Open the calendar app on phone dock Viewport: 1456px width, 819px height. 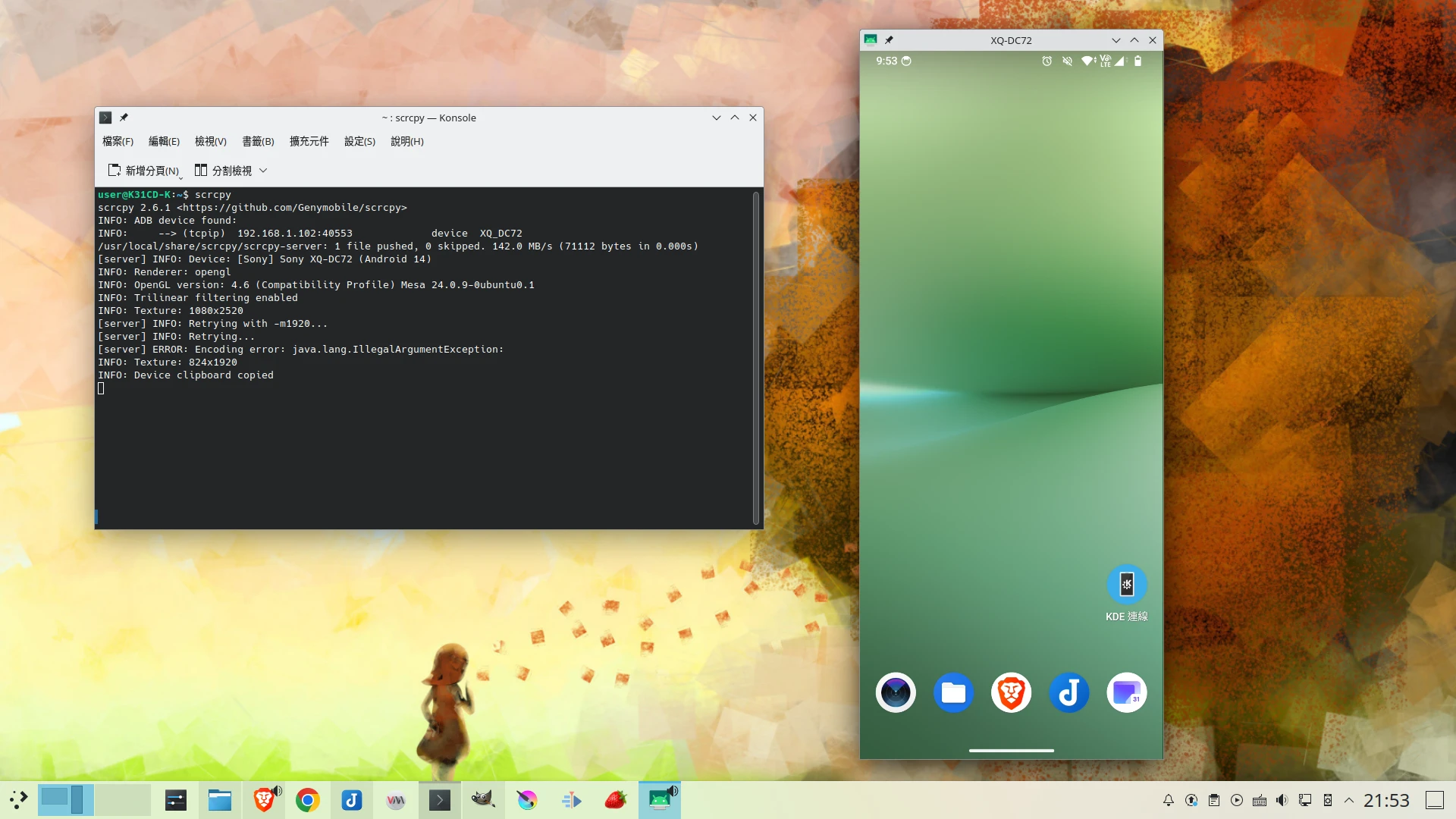1126,692
